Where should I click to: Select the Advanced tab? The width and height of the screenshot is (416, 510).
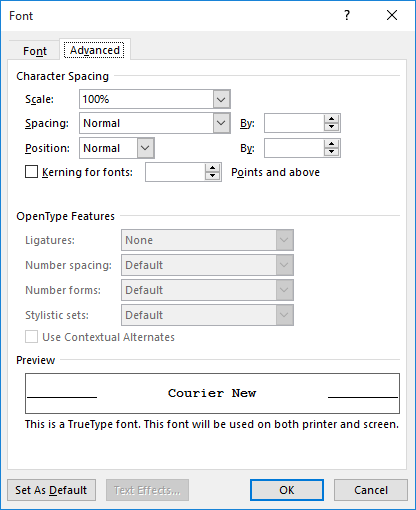(94, 50)
